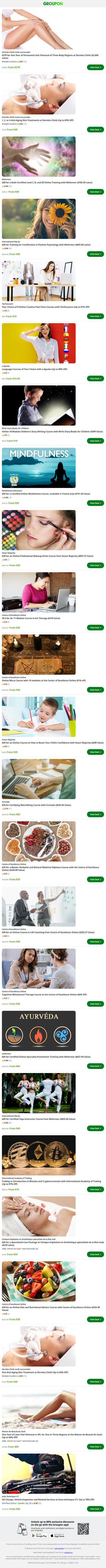The height and width of the screenshot is (1568, 106).
Task: Open the Certified Yoga Instructor course title link
Action: [38, 1119]
